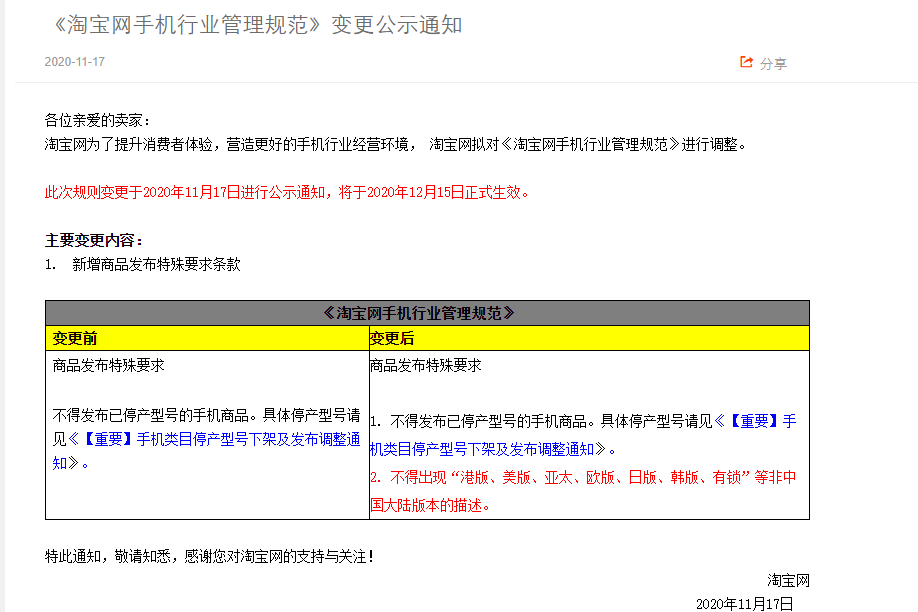Click the red share arrow icon

pos(746,62)
